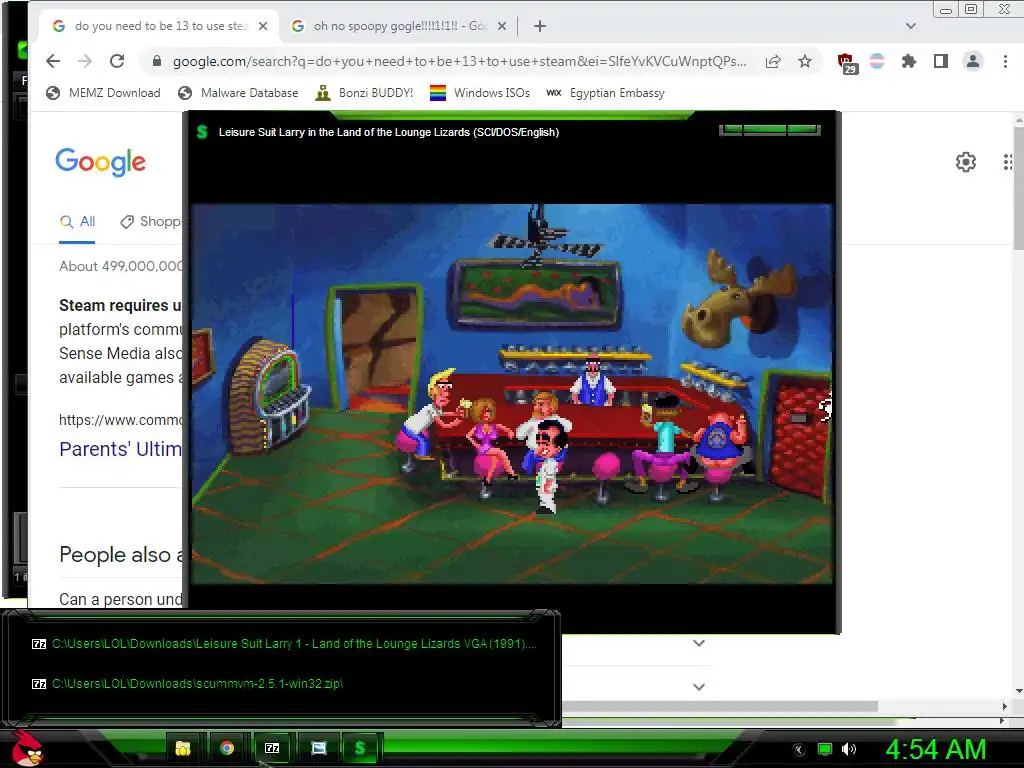Click the green monitor tray icon
This screenshot has width=1024, height=768.
pos(825,749)
